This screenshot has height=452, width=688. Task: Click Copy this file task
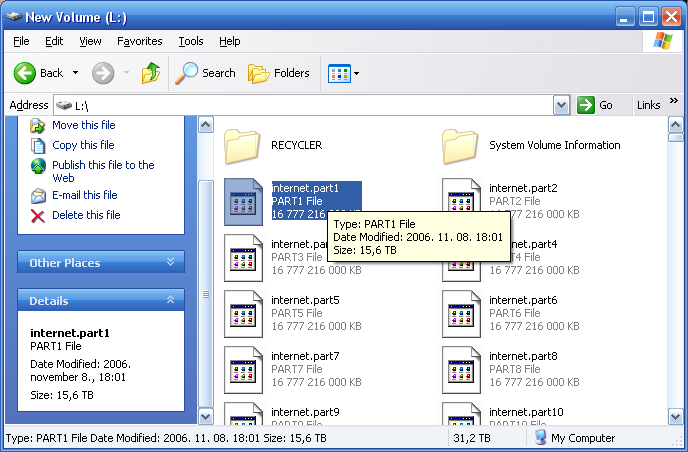point(83,145)
